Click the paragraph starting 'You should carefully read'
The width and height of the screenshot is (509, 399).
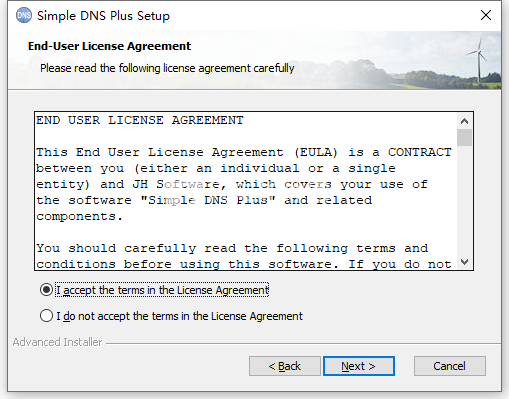click(x=244, y=256)
